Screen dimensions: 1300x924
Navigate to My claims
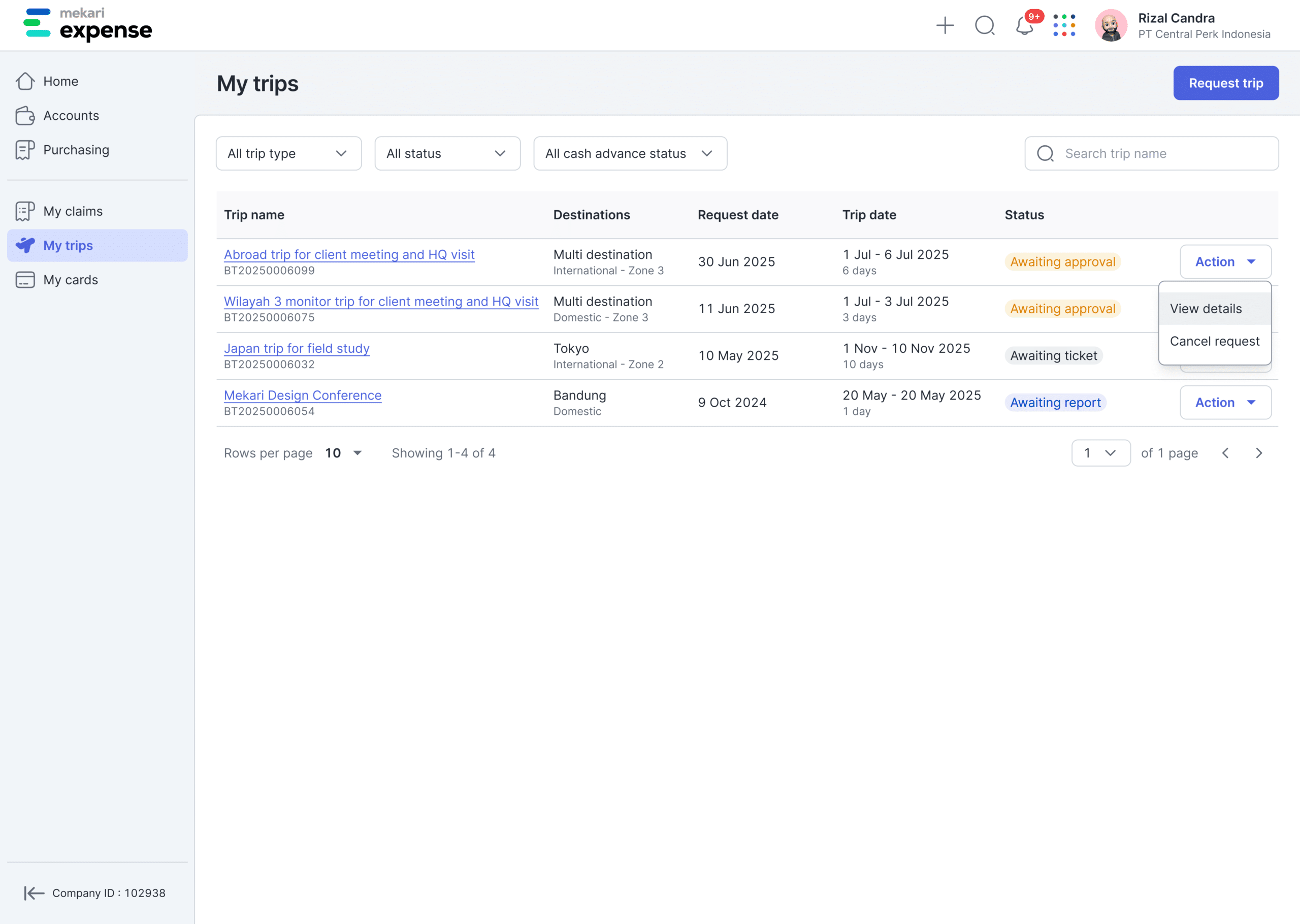pyautogui.click(x=73, y=211)
